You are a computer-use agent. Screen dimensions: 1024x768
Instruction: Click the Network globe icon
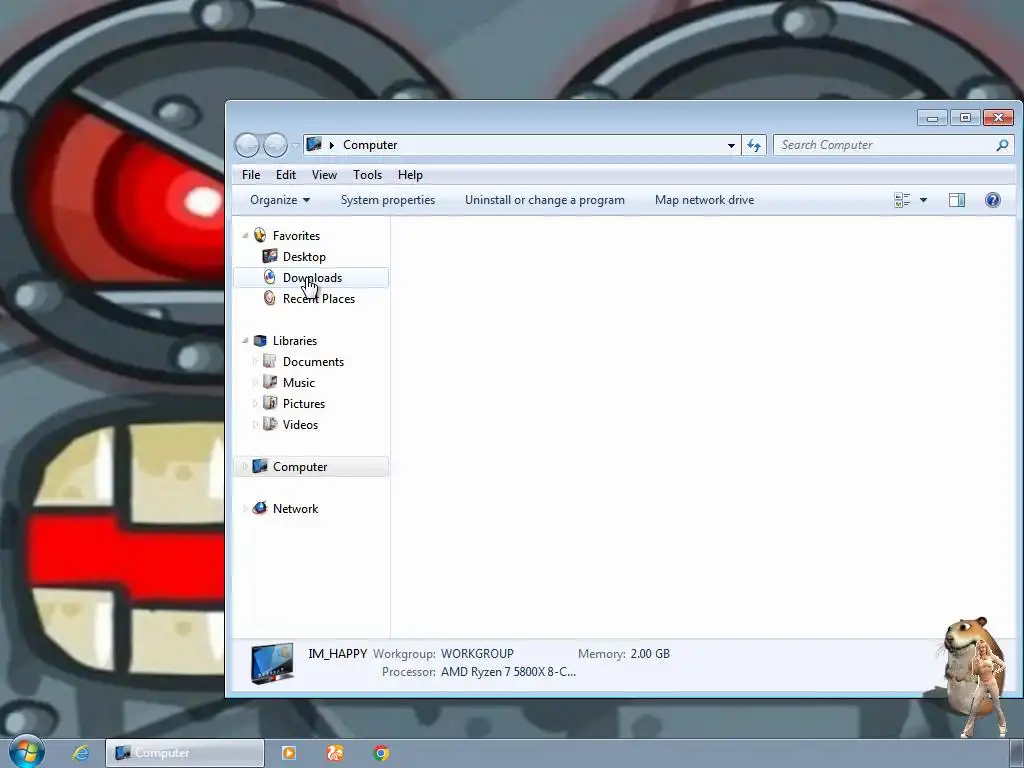[x=260, y=508]
